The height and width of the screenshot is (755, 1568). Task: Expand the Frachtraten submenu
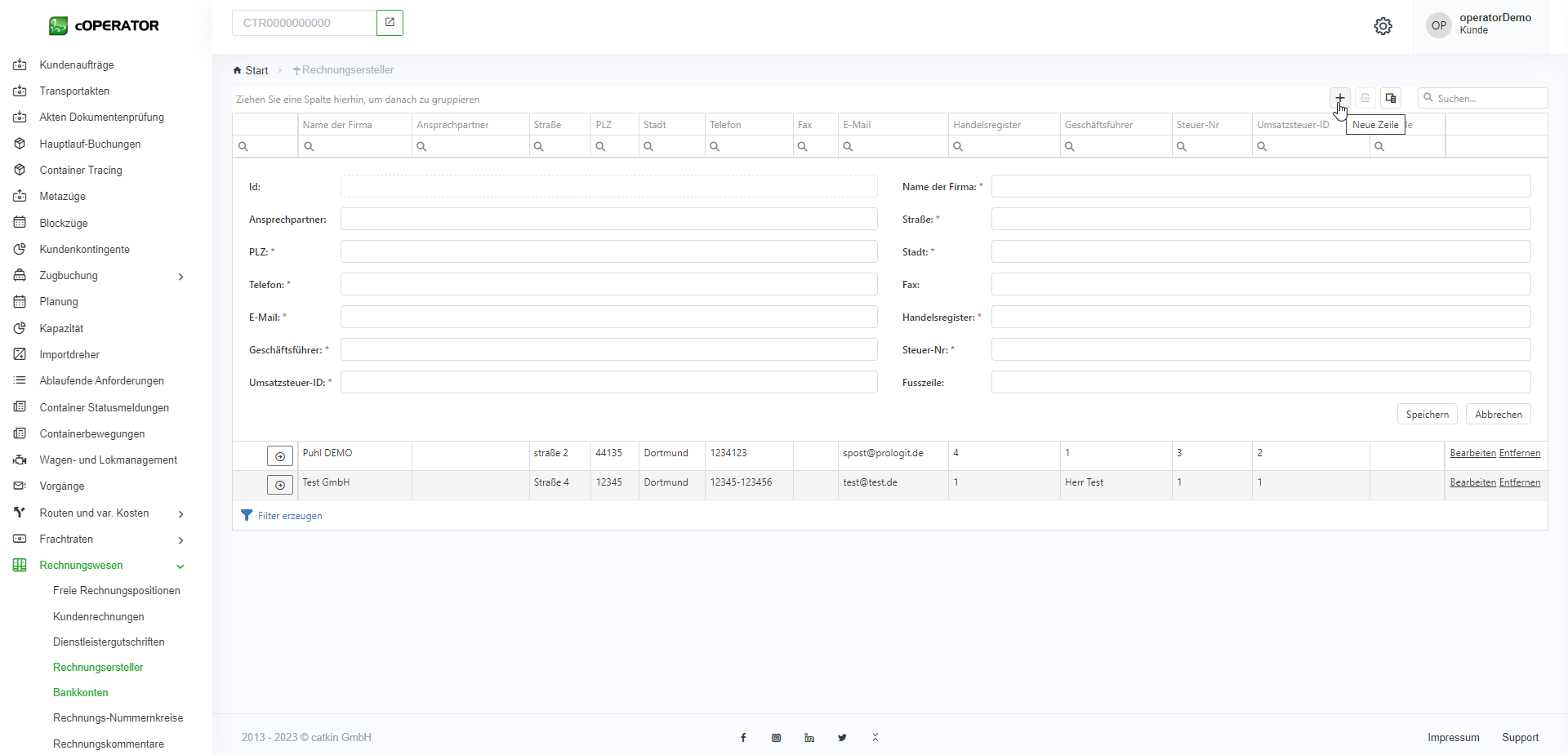tap(180, 540)
